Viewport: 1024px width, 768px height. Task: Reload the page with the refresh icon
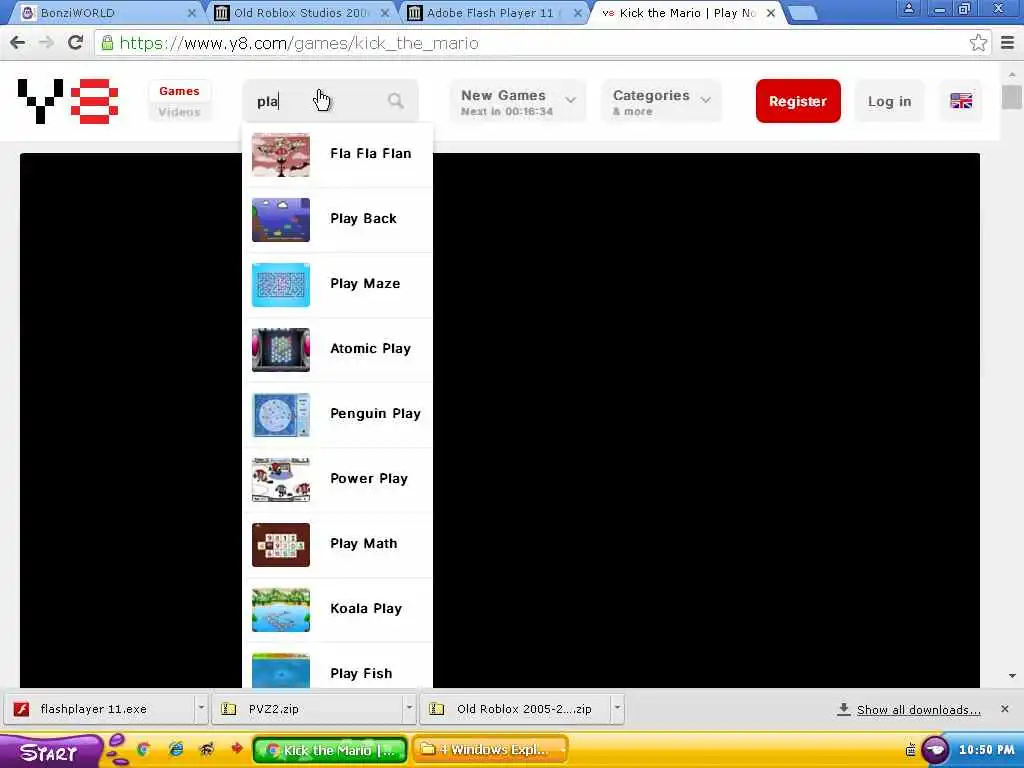tap(75, 43)
